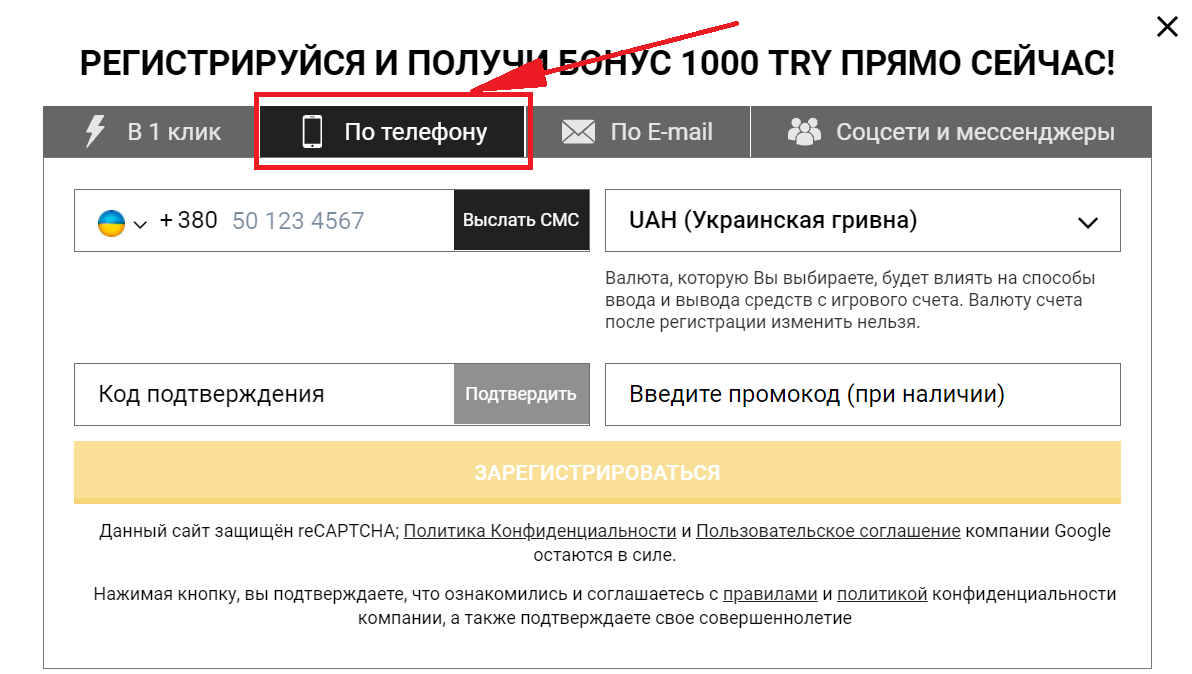Switch to the 'В 1 клик' tab

pyautogui.click(x=152, y=131)
